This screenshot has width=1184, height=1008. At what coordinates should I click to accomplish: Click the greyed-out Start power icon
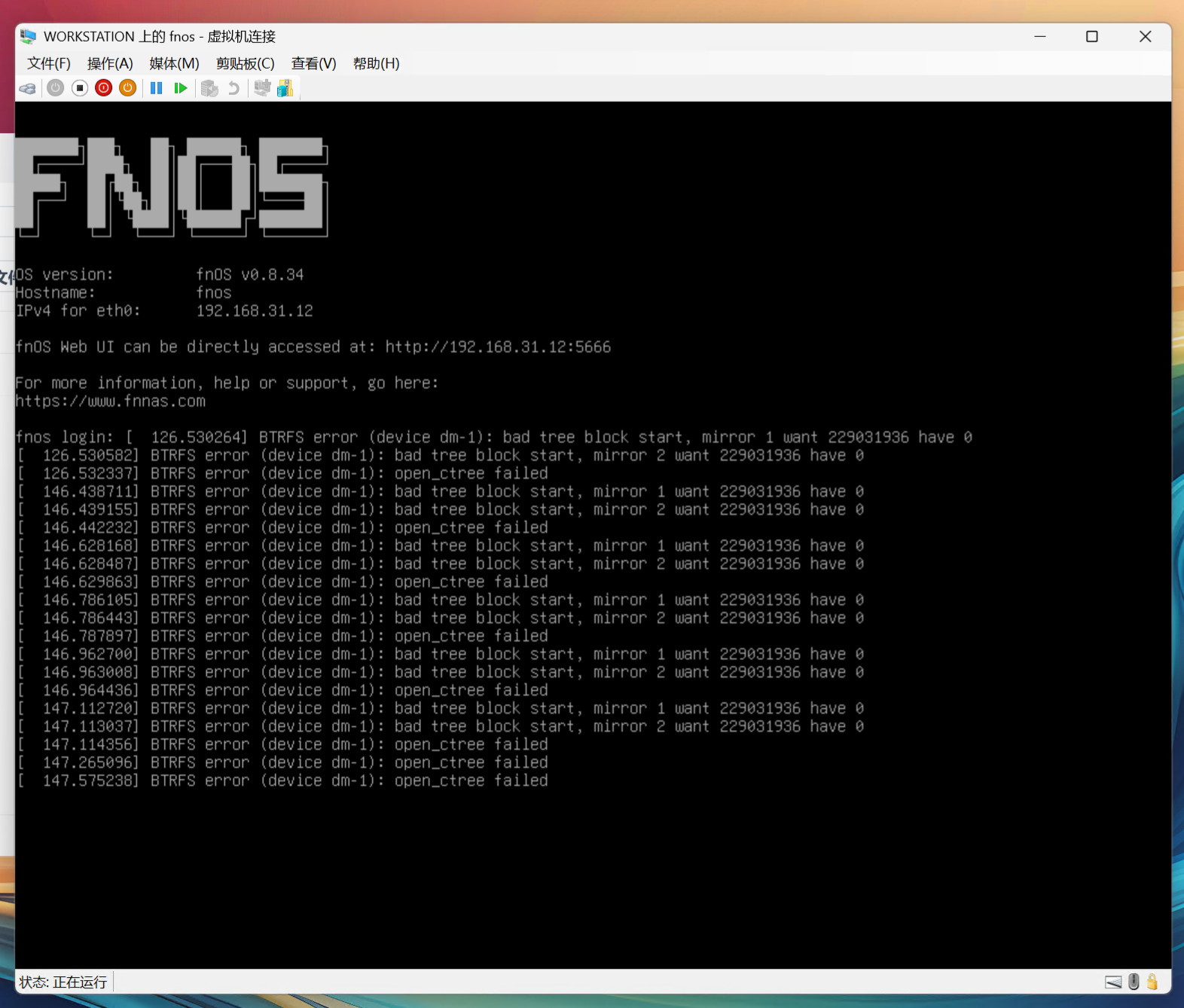tap(56, 88)
